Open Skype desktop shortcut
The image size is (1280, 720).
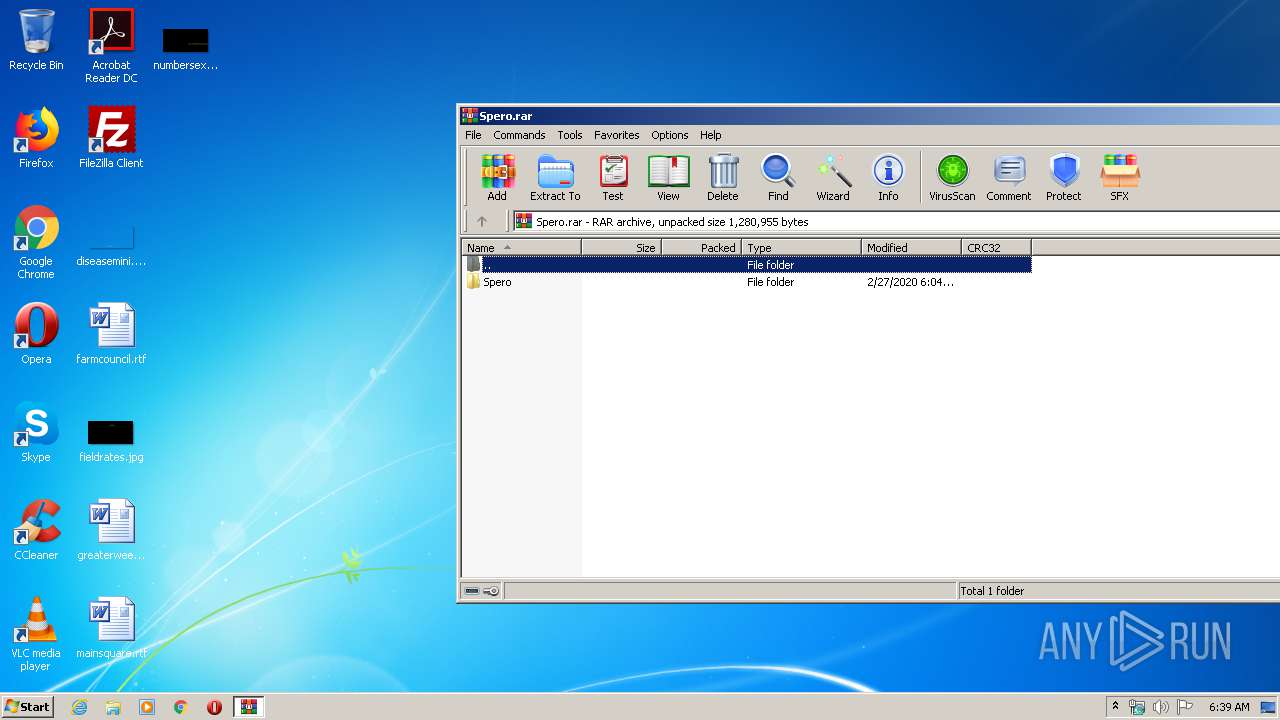36,432
